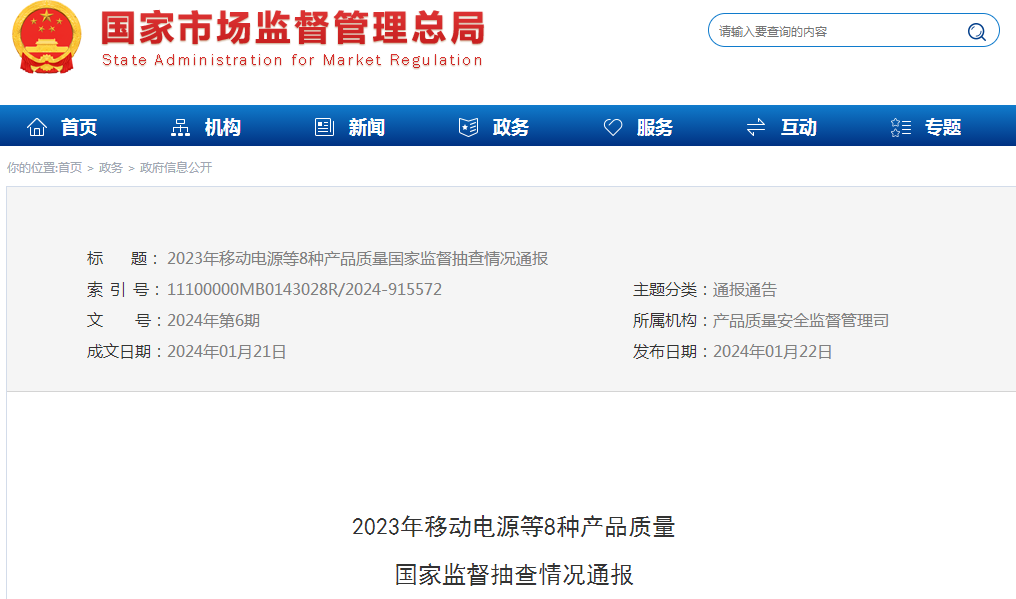Click the 机构 organization icon
Image resolution: width=1016 pixels, height=599 pixels.
click(180, 126)
